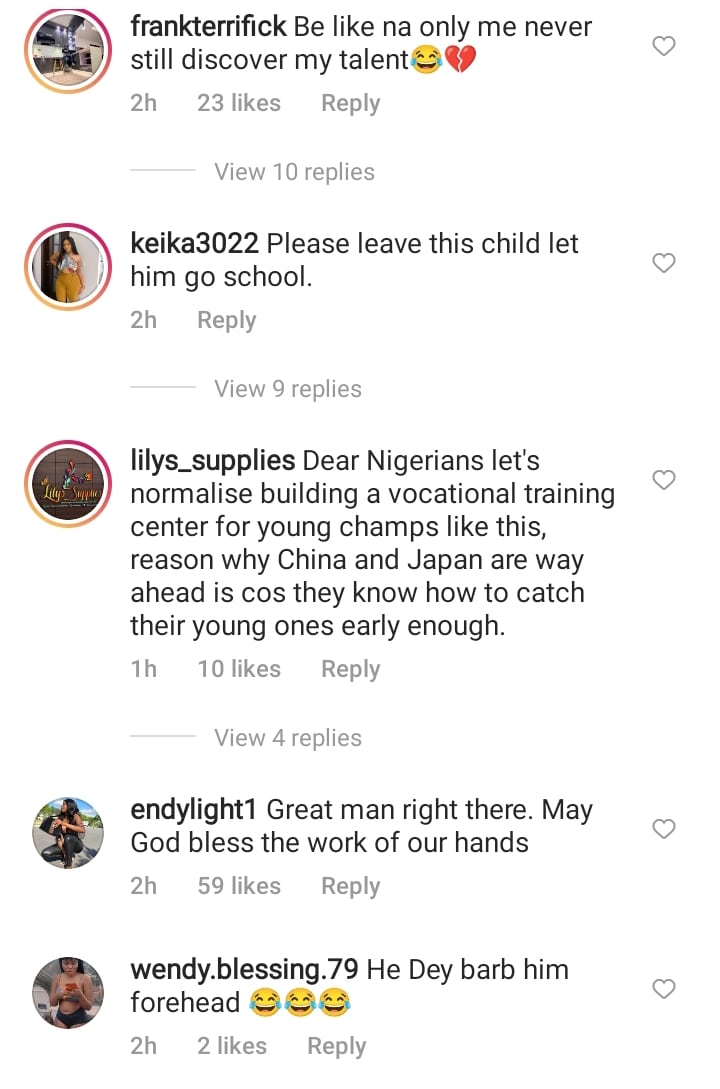Tap heart icon on keika3022's comment
The width and height of the screenshot is (720, 1089).
pyautogui.click(x=664, y=263)
